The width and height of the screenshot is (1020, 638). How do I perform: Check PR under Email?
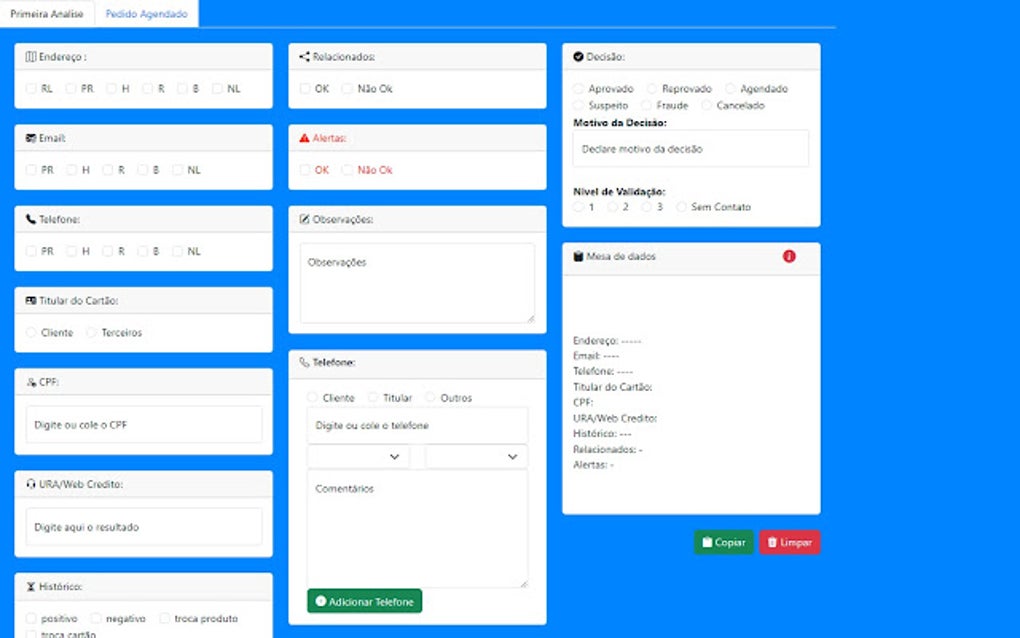(x=31, y=170)
